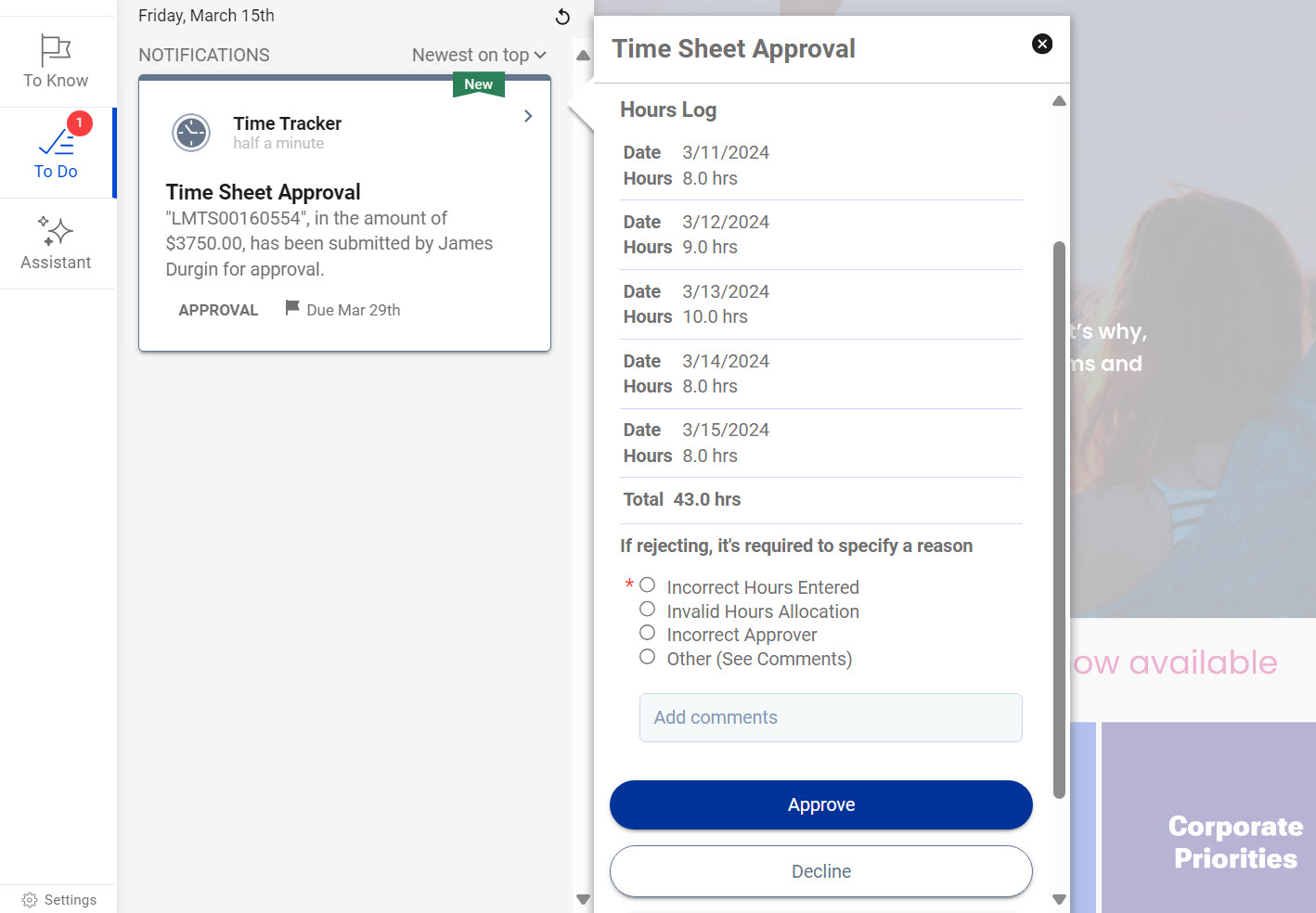Click the panel scroll down arrow
This screenshot has width=1316, height=913.
tap(1059, 899)
